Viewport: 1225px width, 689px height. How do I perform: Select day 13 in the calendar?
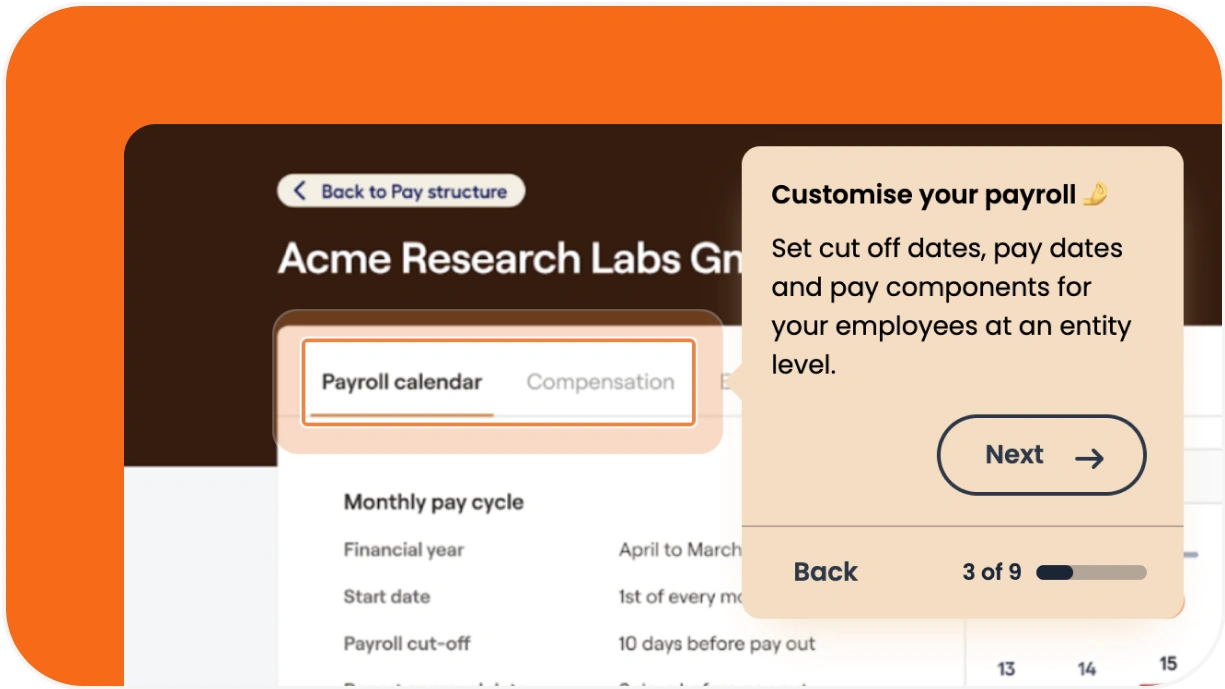click(x=1006, y=668)
